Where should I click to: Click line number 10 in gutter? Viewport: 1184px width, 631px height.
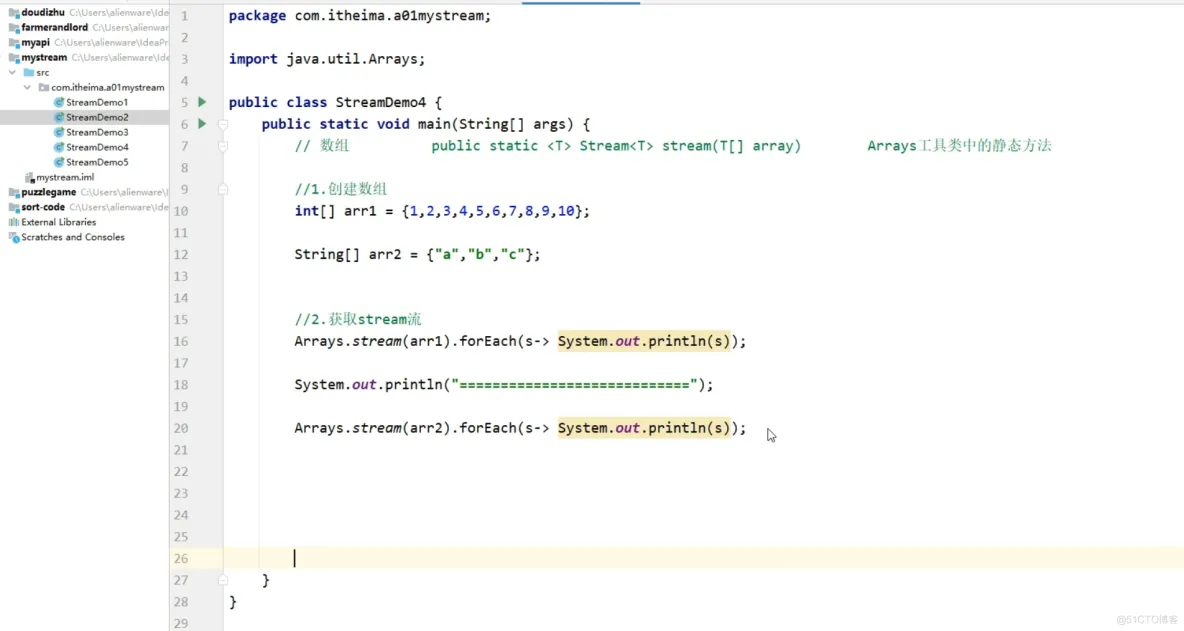[180, 211]
